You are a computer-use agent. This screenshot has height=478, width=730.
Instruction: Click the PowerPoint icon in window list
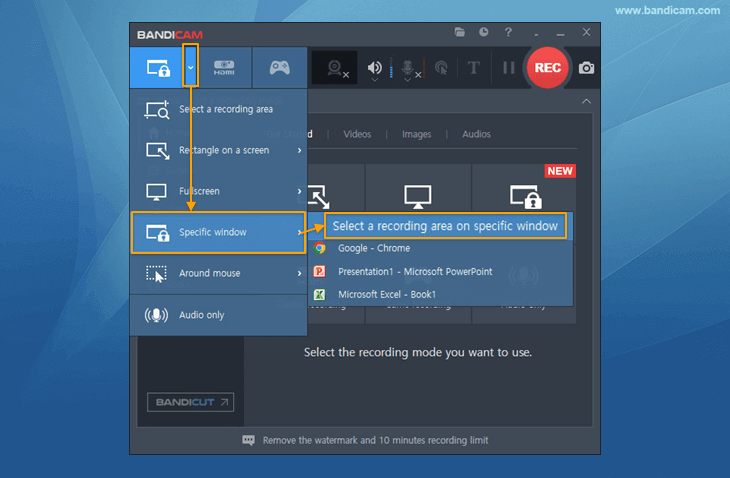click(319, 271)
